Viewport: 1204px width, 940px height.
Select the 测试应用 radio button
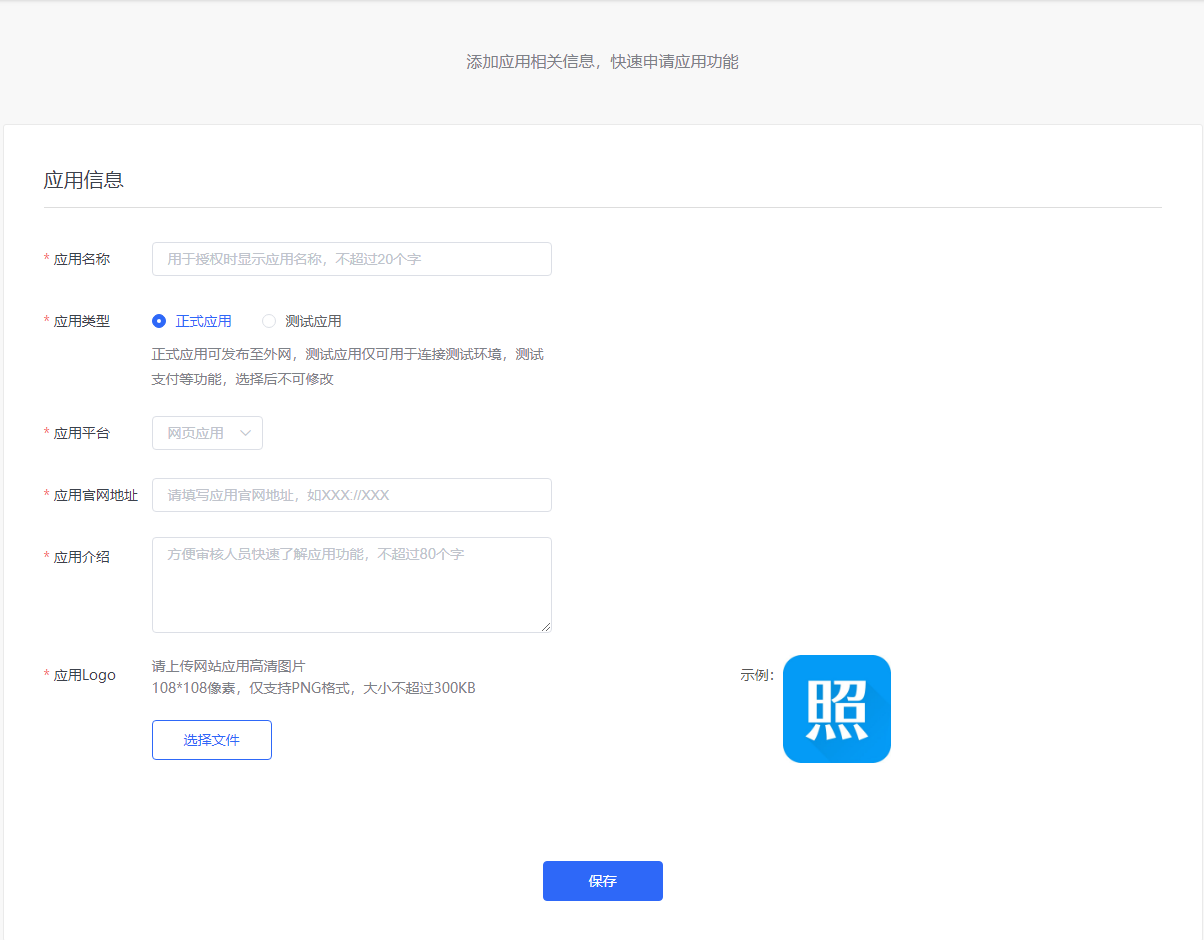tap(269, 321)
